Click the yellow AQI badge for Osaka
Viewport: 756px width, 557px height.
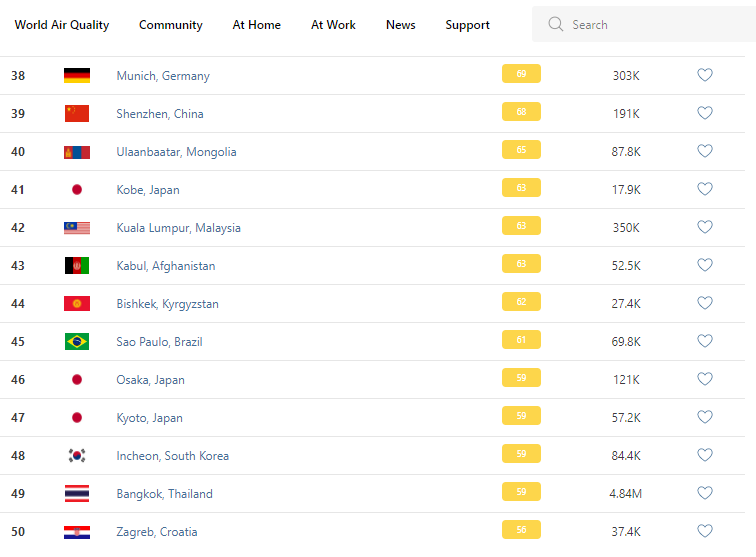click(521, 379)
